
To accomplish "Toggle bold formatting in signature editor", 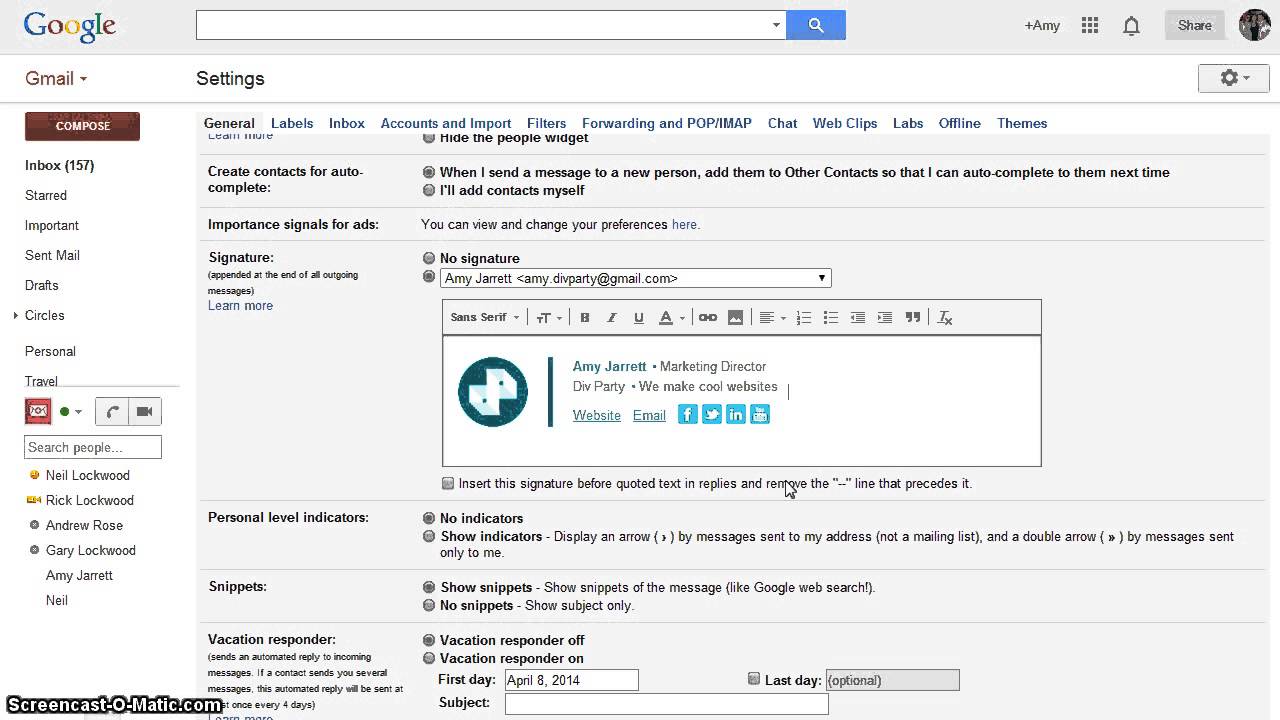I will tap(585, 318).
